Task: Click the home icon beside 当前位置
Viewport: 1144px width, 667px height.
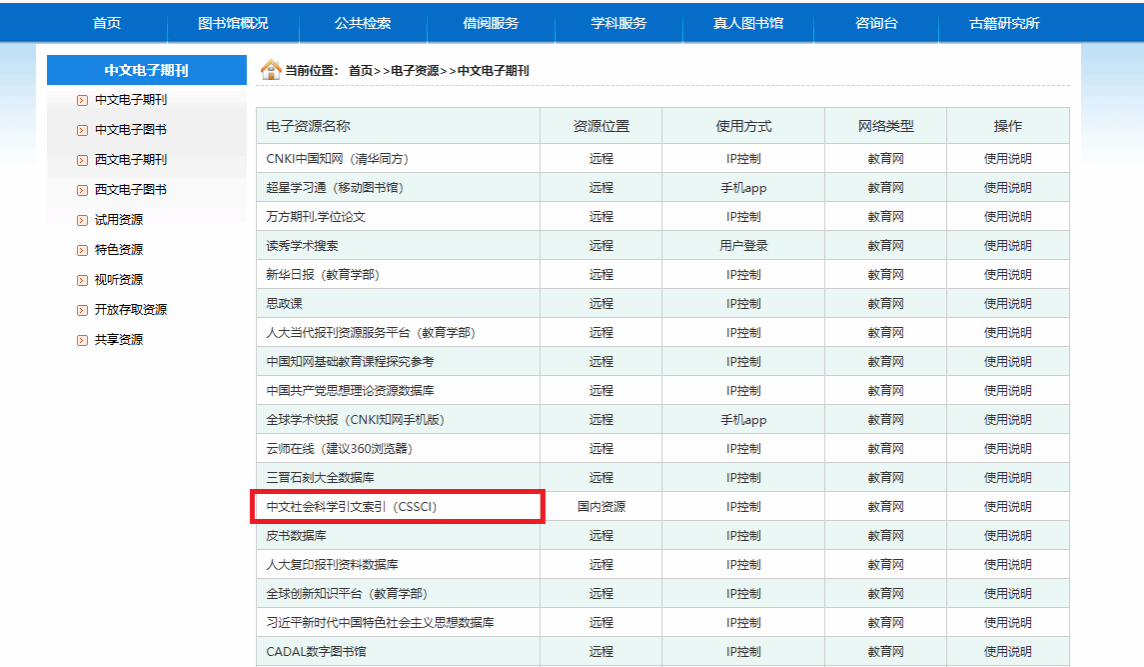Action: click(270, 70)
